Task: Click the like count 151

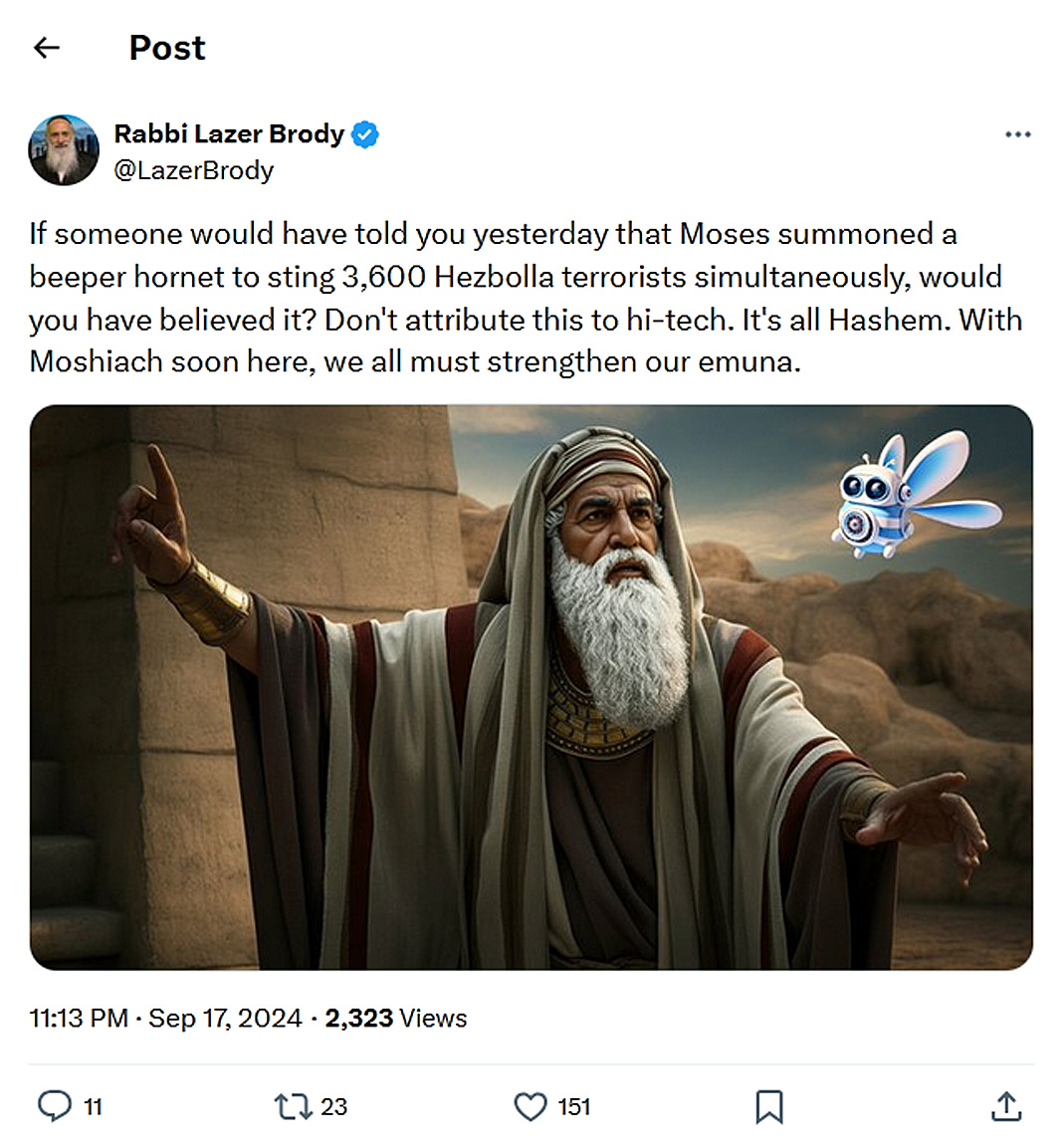Action: [574, 1107]
